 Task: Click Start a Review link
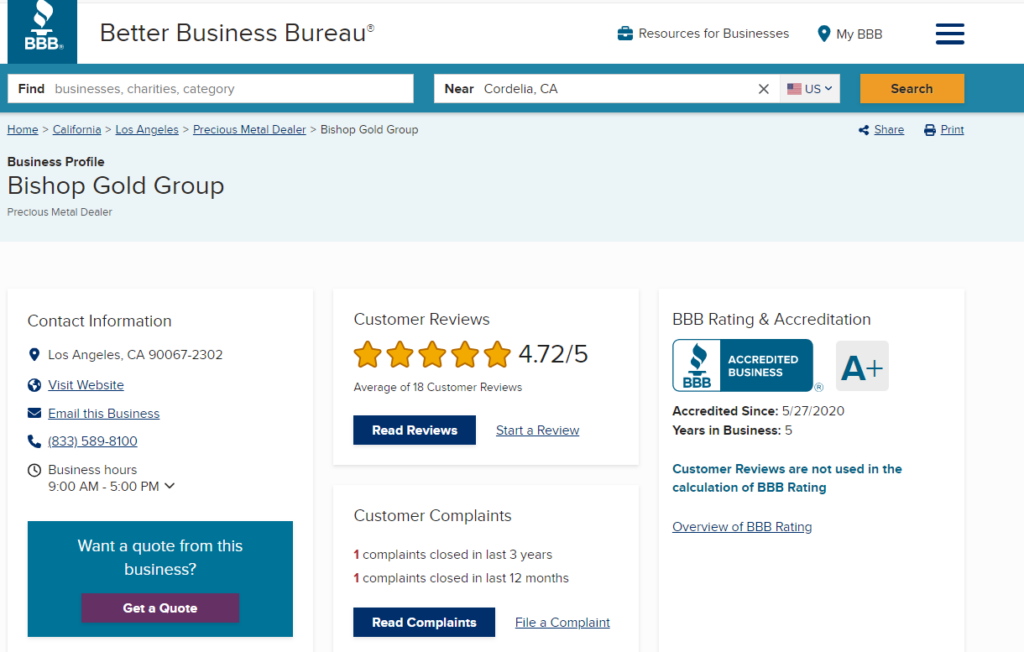pyautogui.click(x=537, y=430)
